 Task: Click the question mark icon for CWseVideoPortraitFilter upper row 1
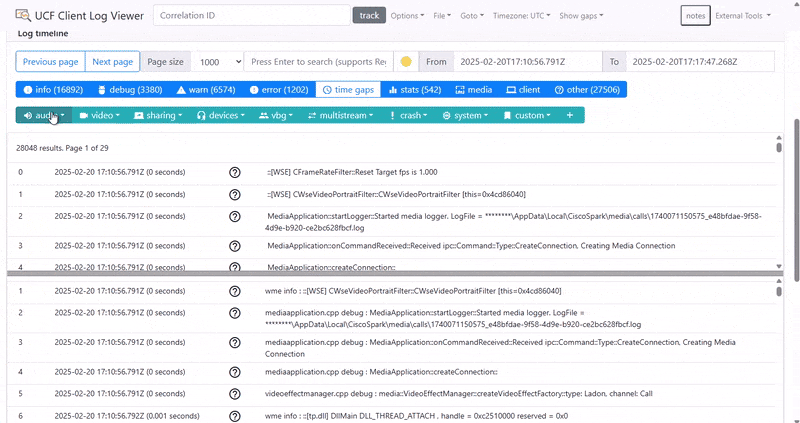[x=235, y=194]
